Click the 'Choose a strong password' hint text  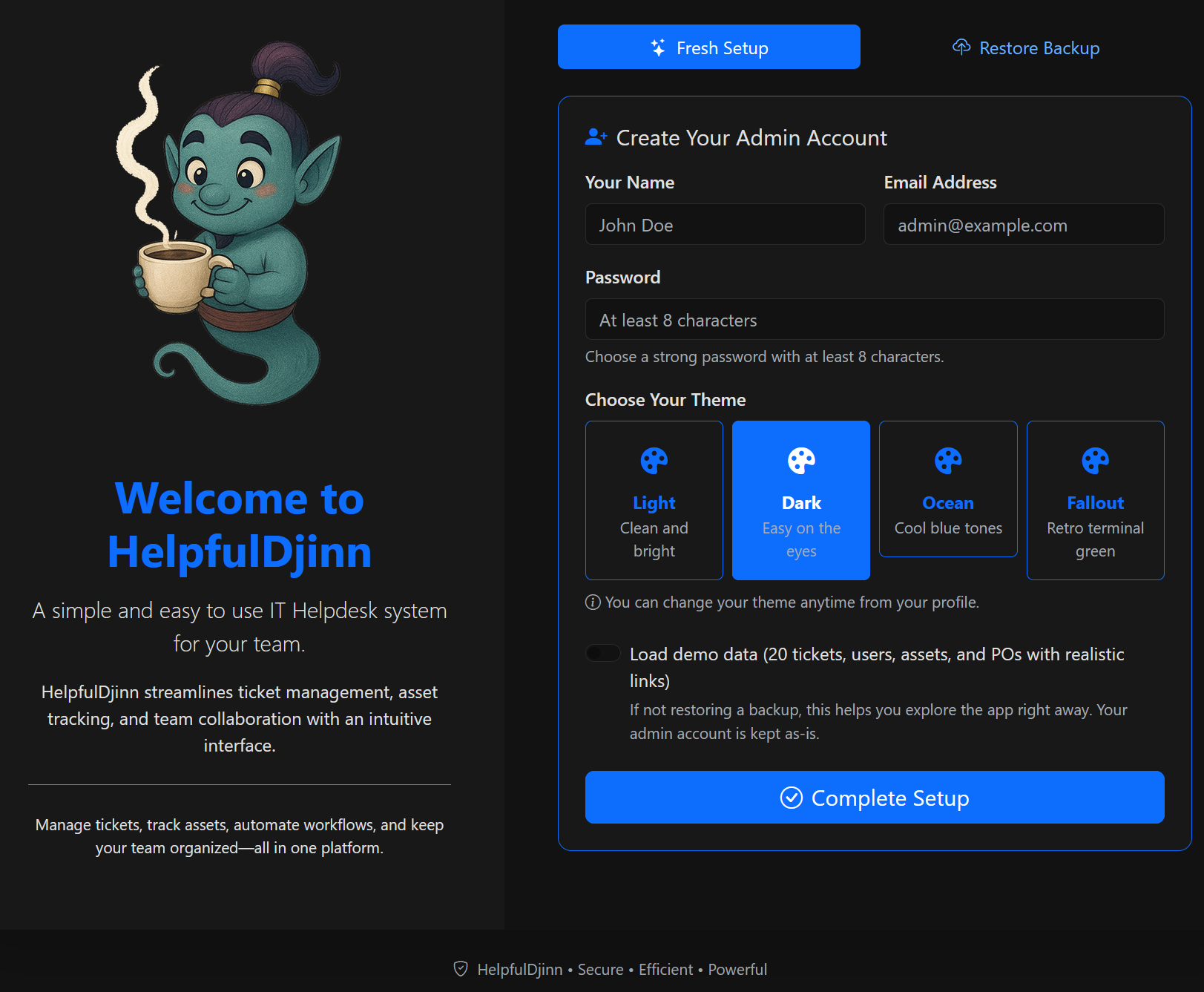click(x=764, y=357)
